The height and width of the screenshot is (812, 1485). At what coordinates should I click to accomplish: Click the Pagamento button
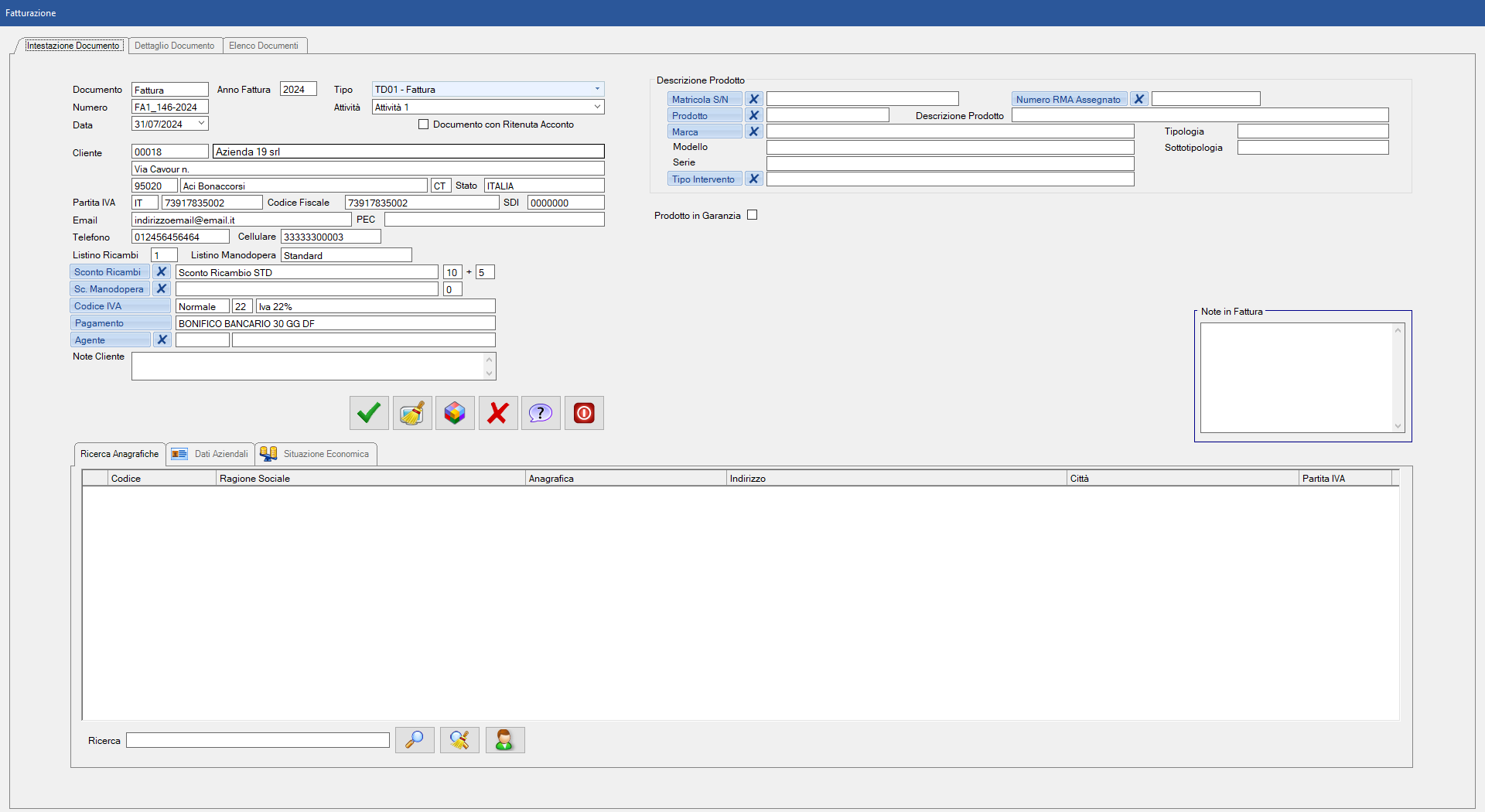click(x=120, y=323)
